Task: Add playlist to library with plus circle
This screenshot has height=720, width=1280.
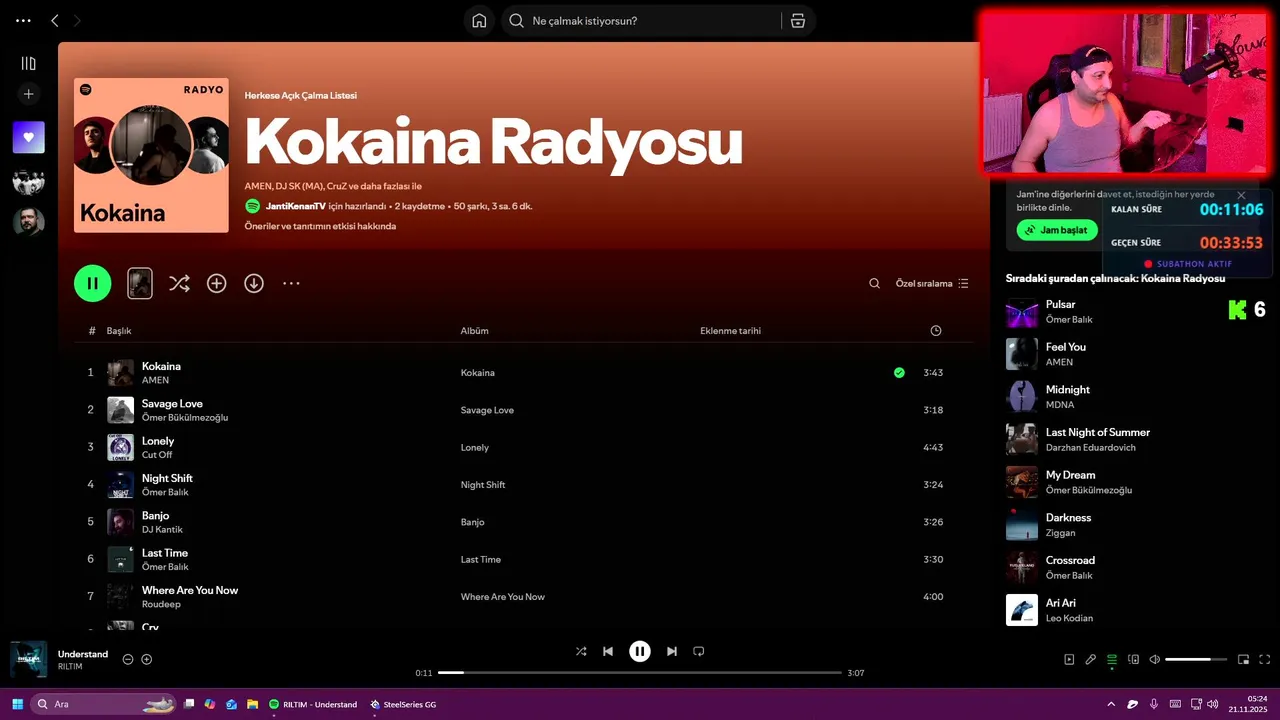Action: [216, 283]
